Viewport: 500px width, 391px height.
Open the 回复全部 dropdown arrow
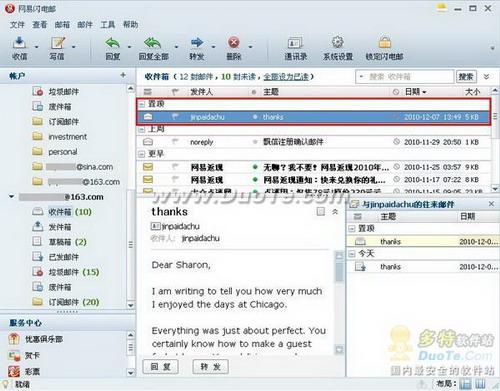pos(176,47)
